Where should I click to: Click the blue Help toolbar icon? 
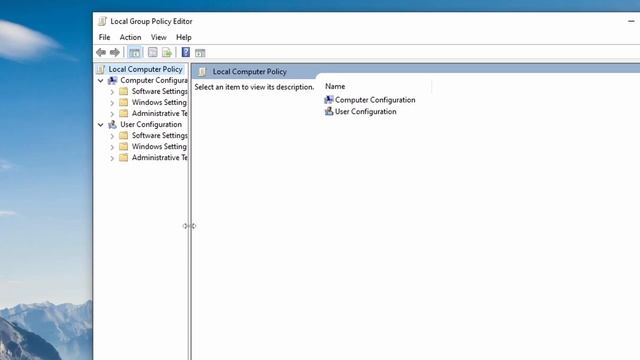tap(186, 52)
